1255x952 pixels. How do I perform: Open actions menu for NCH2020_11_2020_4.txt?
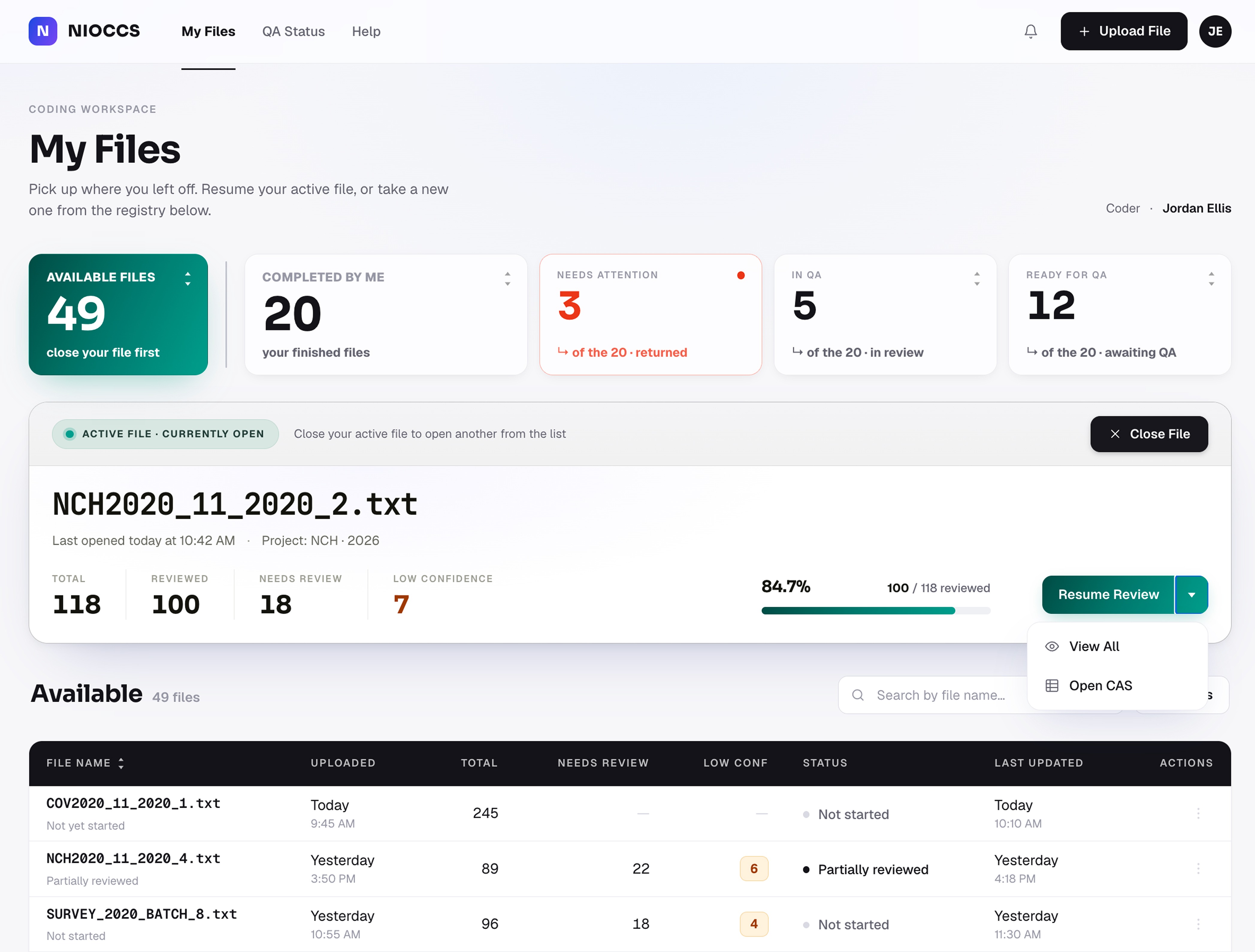(1198, 869)
